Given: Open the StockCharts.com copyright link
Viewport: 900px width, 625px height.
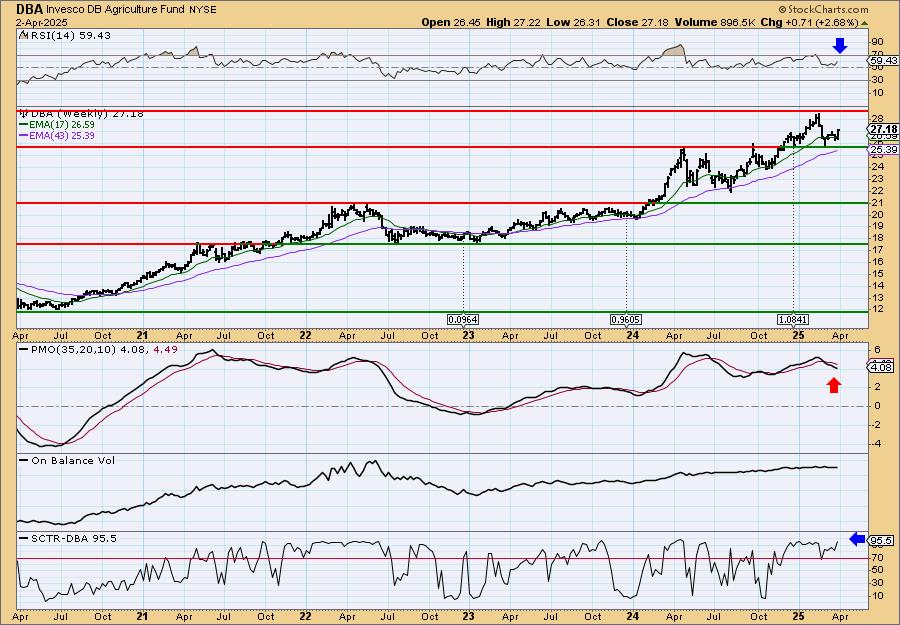Looking at the screenshot, I should click(823, 9).
